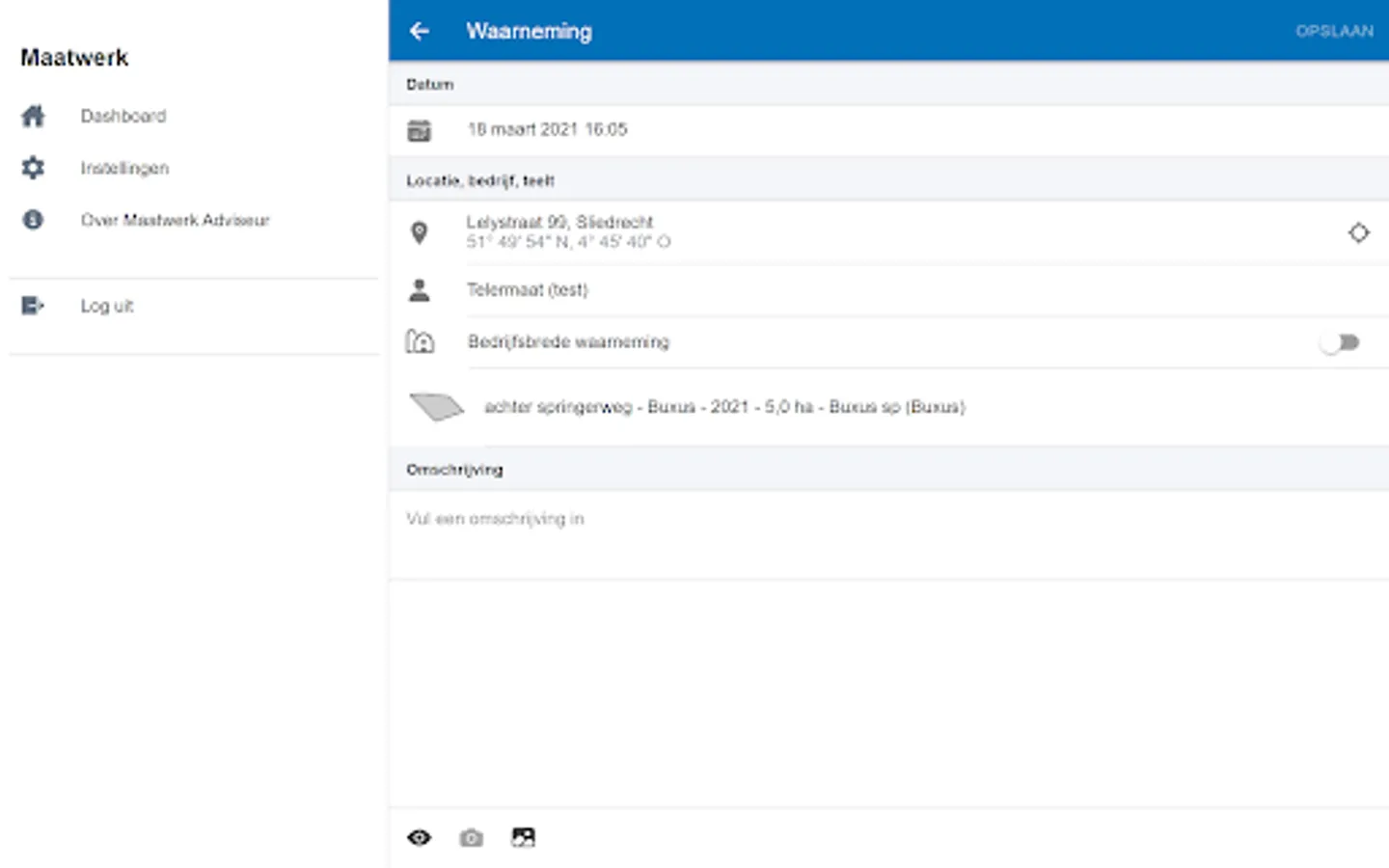1389x868 pixels.
Task: Select the achter springerweg Buxus crop row
Action: 888,407
